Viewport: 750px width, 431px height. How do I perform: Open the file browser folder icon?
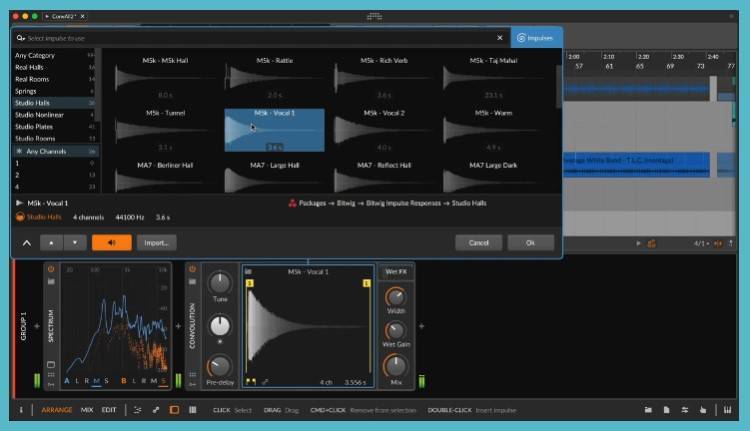tap(648, 410)
